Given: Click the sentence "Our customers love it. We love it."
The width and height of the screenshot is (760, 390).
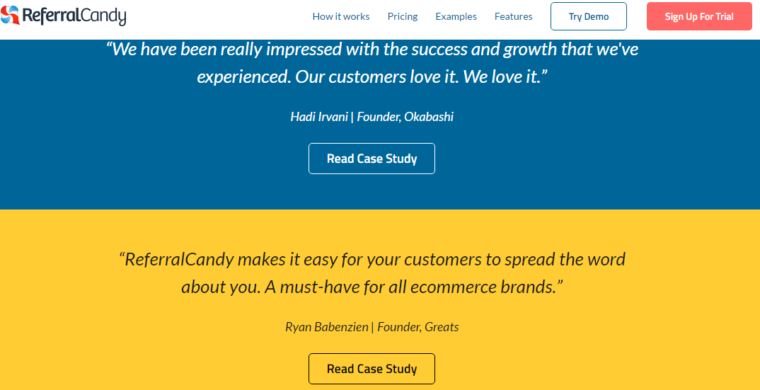Looking at the screenshot, I should (422, 77).
